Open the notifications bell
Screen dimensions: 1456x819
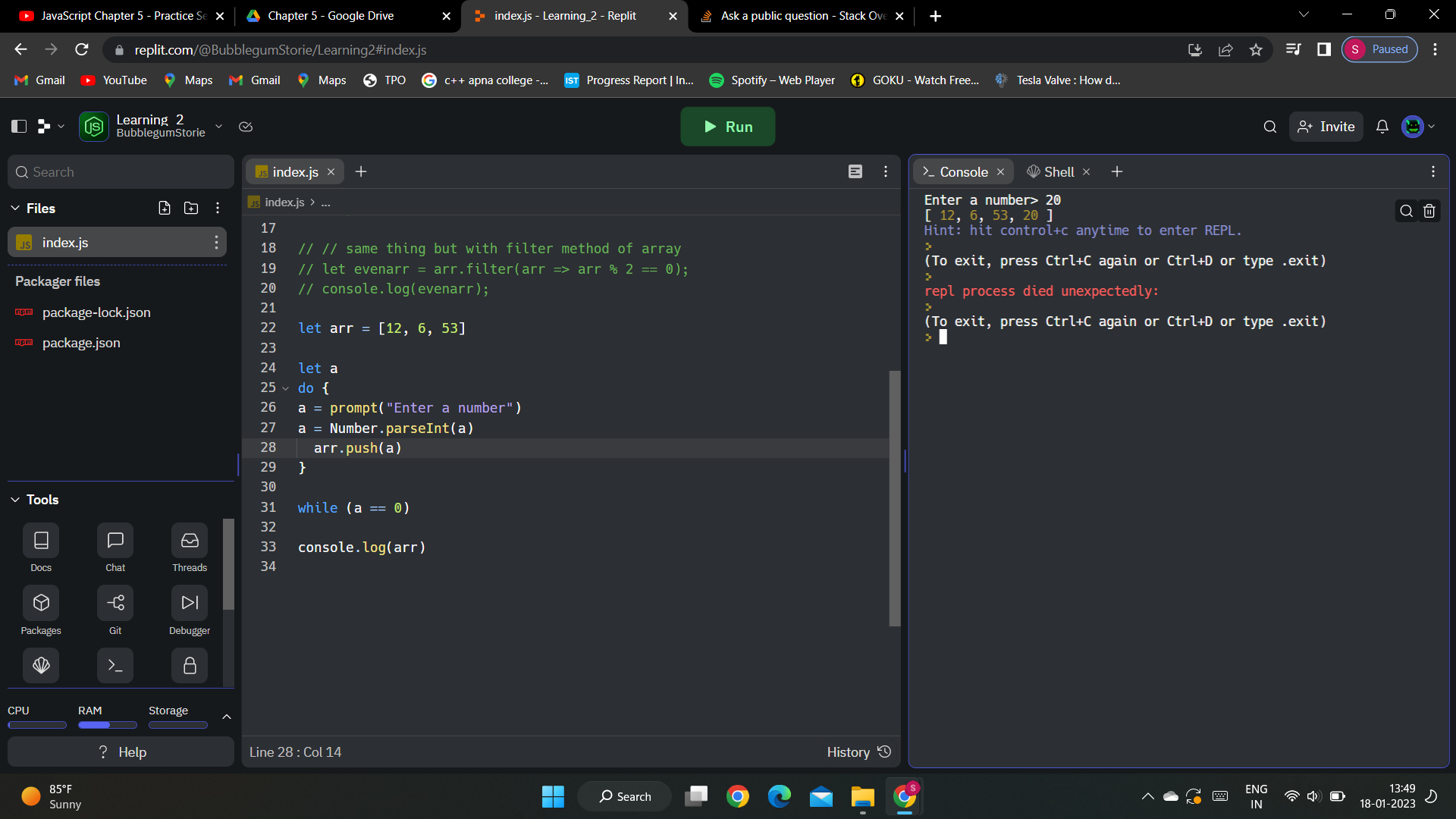1382,127
